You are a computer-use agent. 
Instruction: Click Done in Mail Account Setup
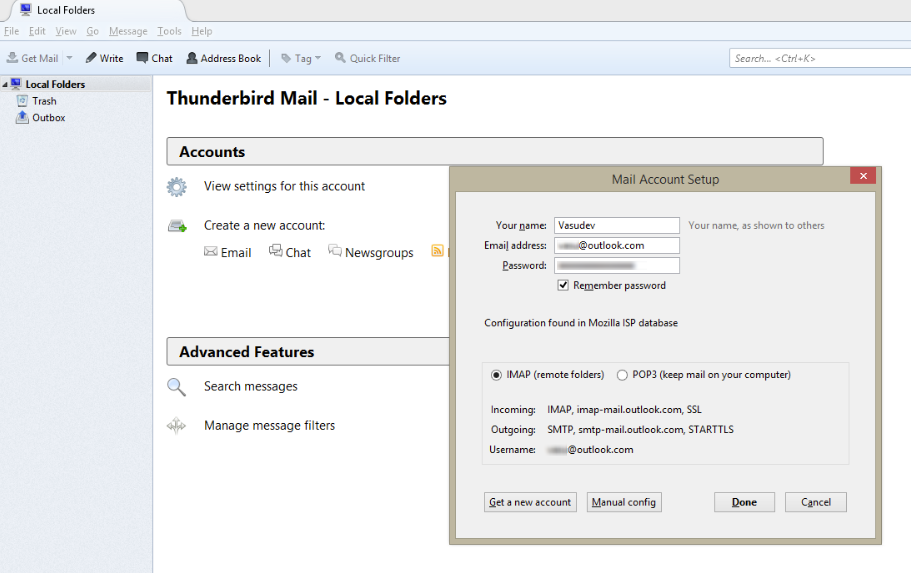[x=744, y=502]
